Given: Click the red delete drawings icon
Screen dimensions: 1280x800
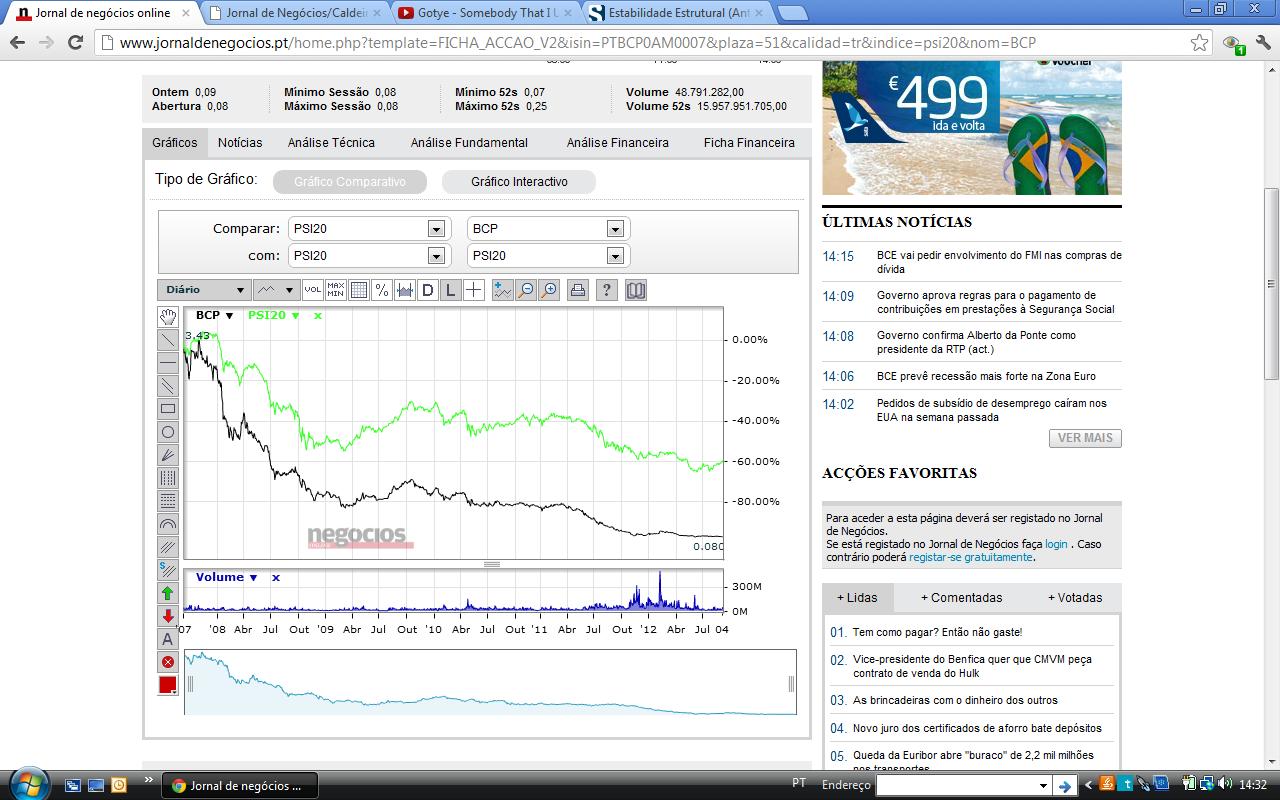Looking at the screenshot, I should pyautogui.click(x=168, y=662).
